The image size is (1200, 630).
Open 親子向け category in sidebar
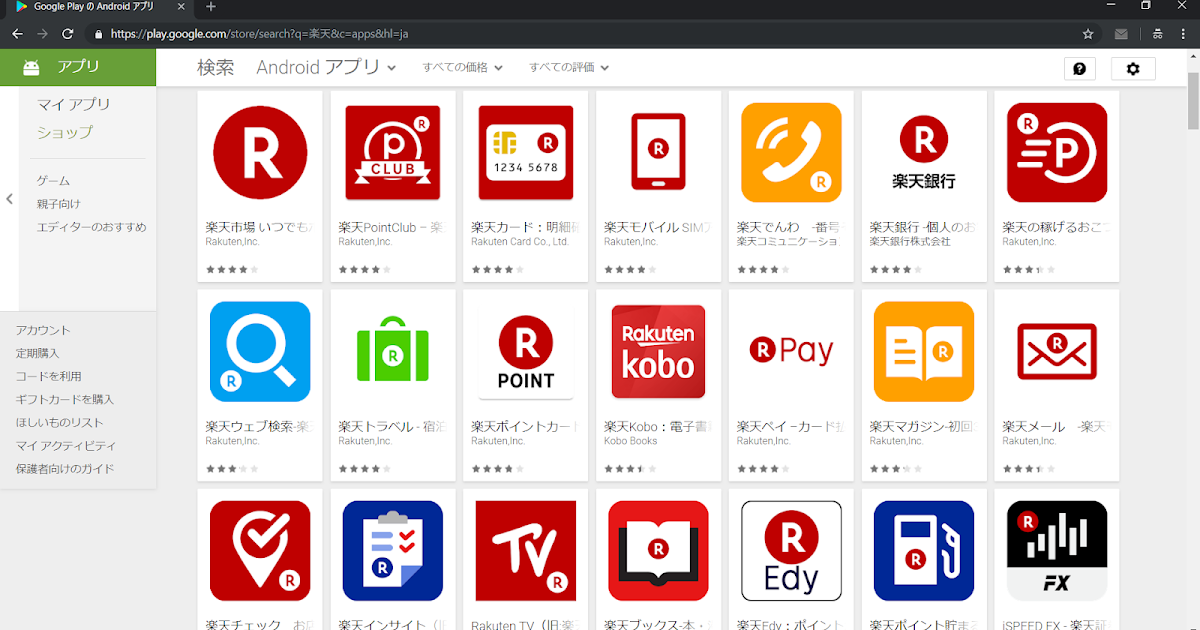59,204
